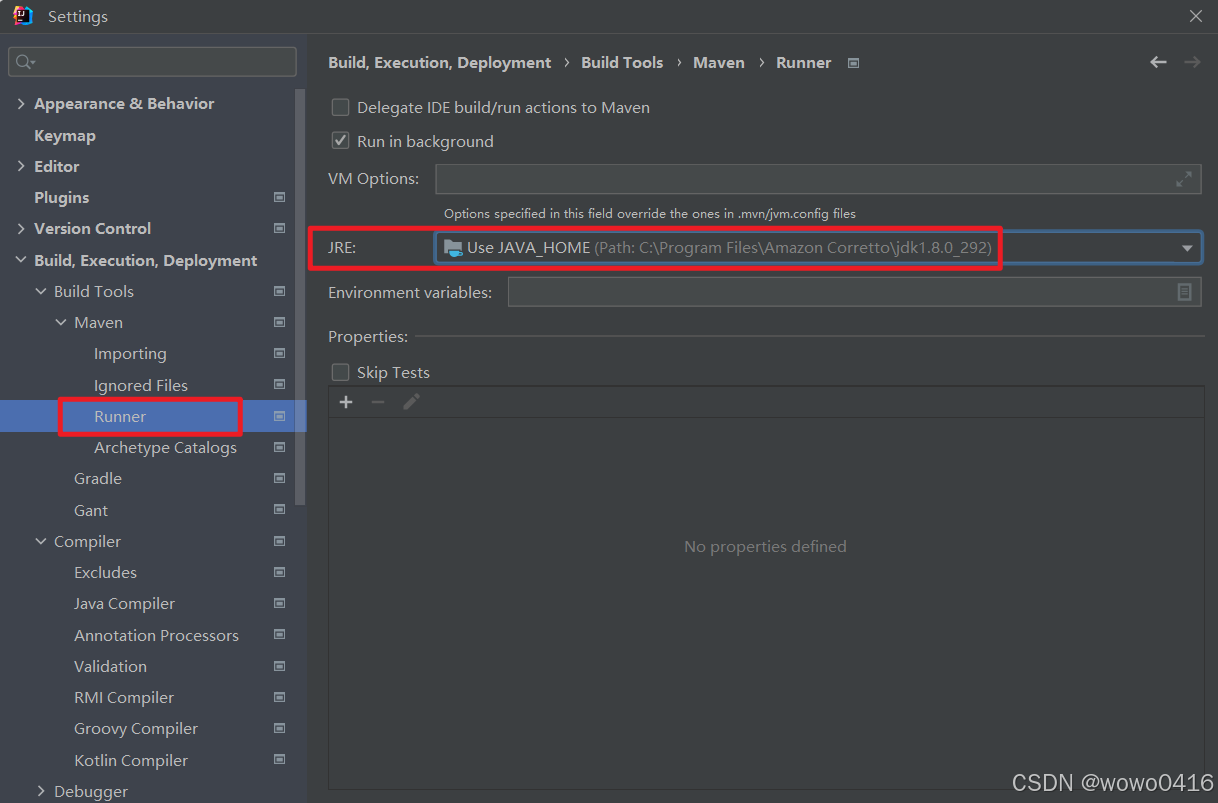Image resolution: width=1218 pixels, height=803 pixels.
Task: Click the settings tree scrollbar
Action: pyautogui.click(x=301, y=295)
